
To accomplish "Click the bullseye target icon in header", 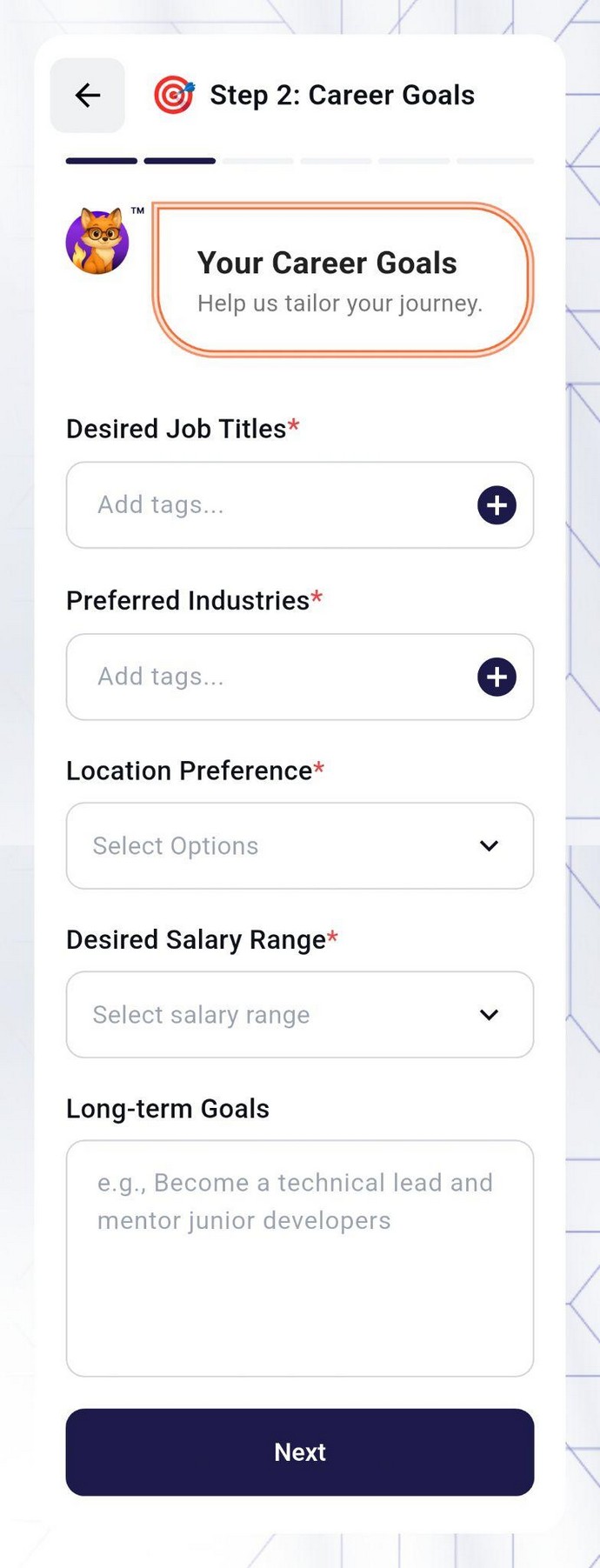I will pos(174,96).
